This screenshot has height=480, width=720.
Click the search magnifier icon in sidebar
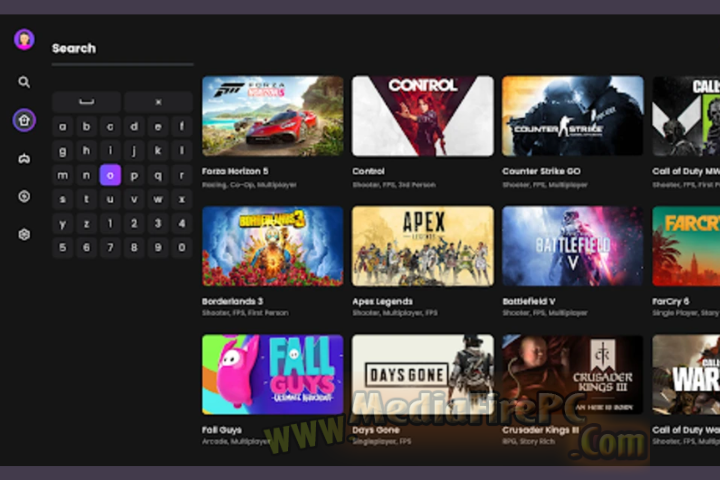click(24, 82)
